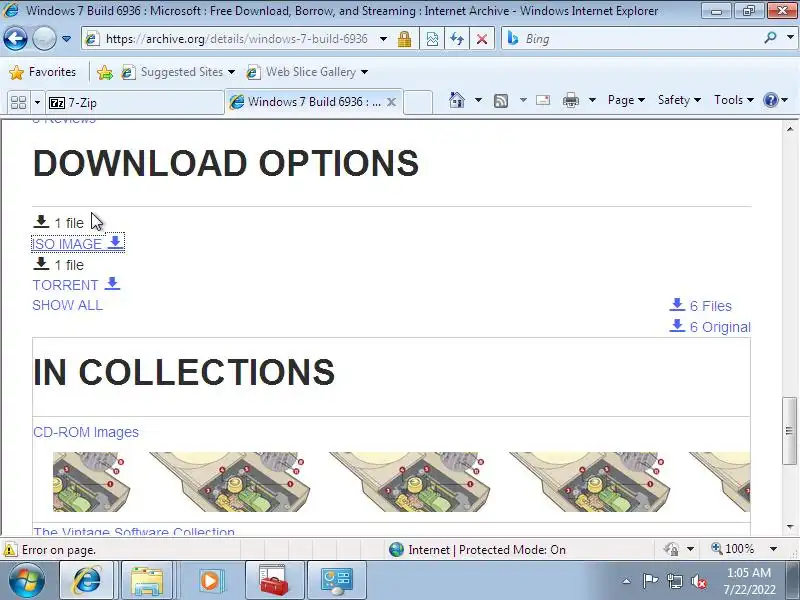Open the red toolbox taskbar program
The image size is (800, 600).
pyautogui.click(x=274, y=581)
